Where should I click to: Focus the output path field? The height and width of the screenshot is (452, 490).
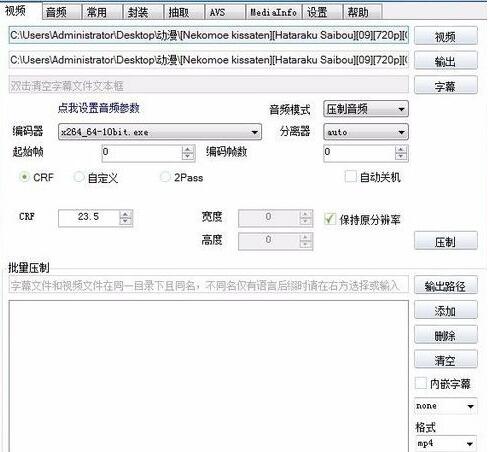coord(209,60)
